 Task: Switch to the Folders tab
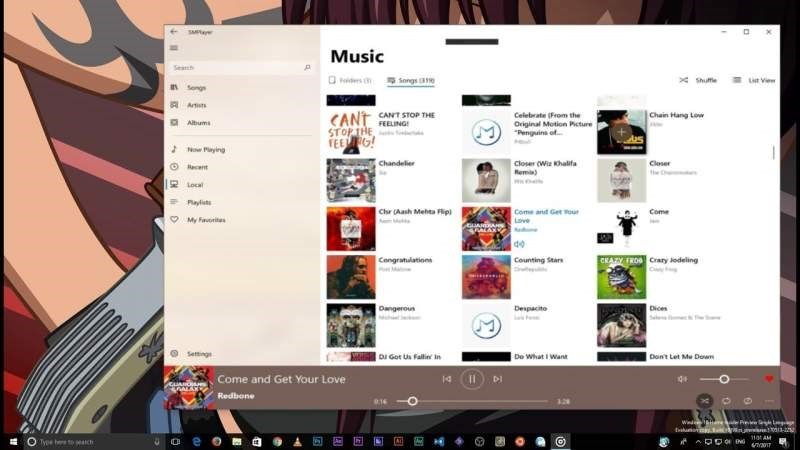pyautogui.click(x=350, y=81)
